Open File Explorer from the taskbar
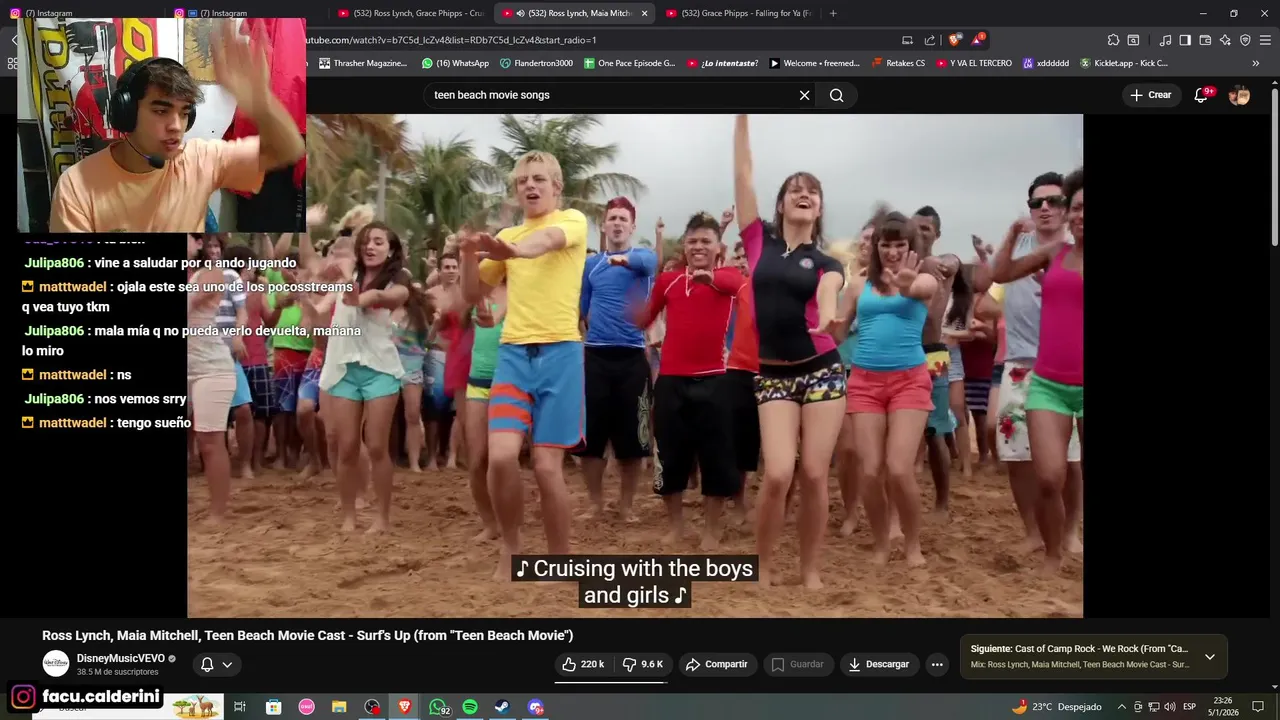Screen dimensions: 1280x720 [x=339, y=707]
